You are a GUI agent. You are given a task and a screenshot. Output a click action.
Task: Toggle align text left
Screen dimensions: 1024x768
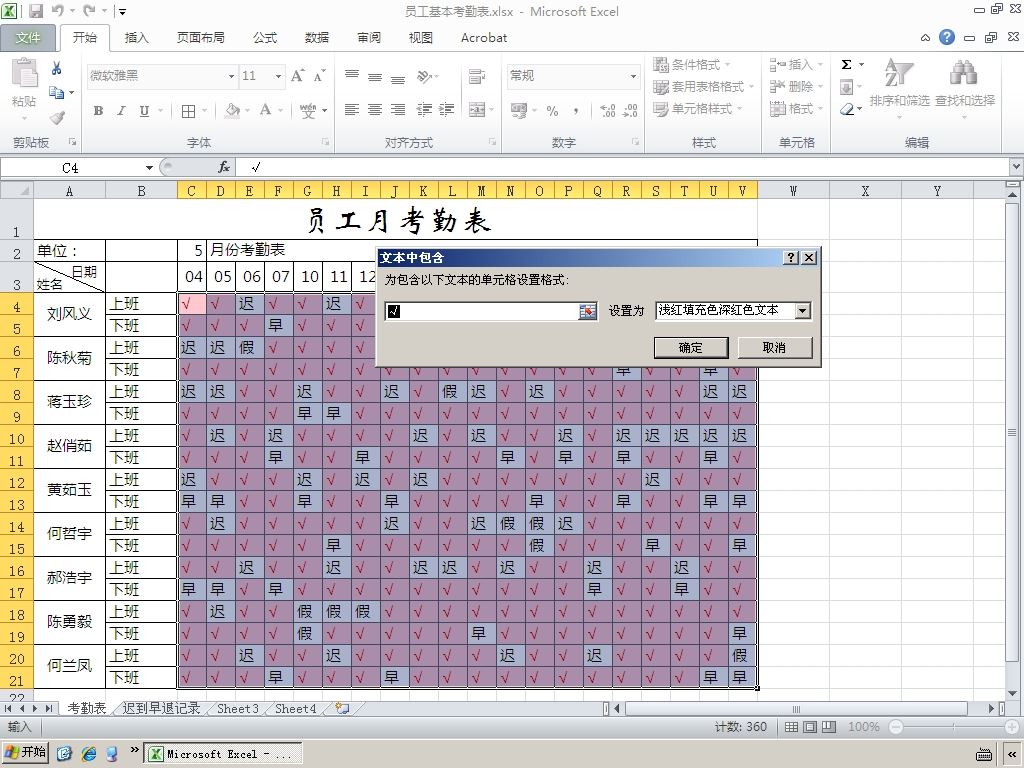tap(352, 110)
